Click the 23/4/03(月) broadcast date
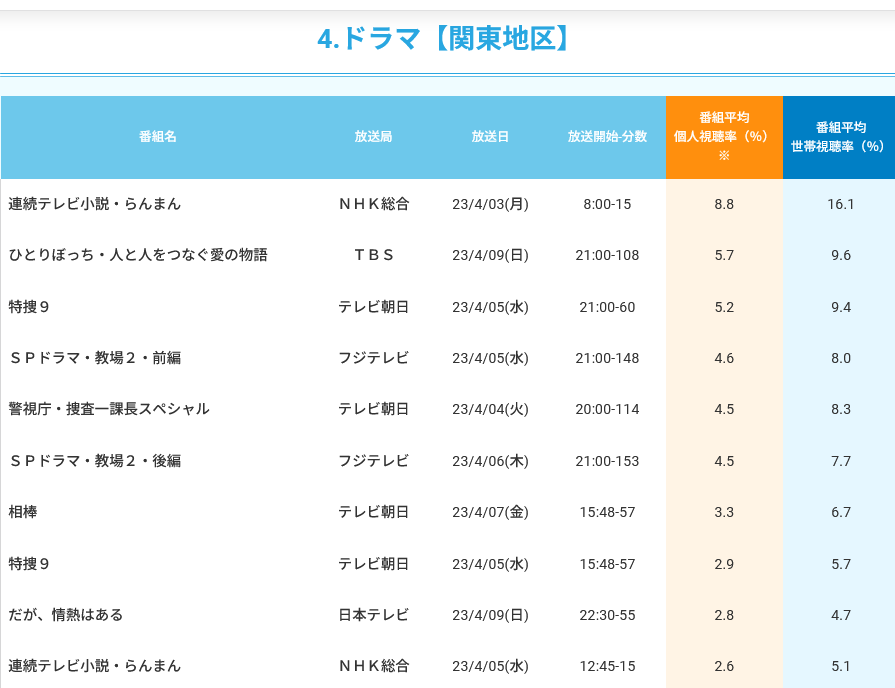Image resolution: width=895 pixels, height=688 pixels. 490,204
